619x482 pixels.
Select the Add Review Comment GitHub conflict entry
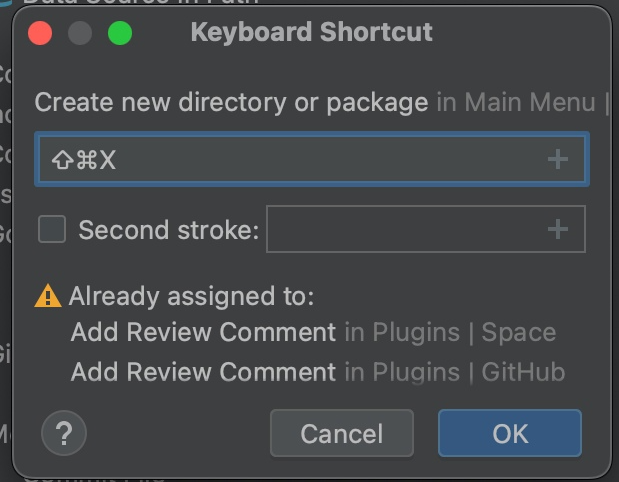click(x=317, y=372)
